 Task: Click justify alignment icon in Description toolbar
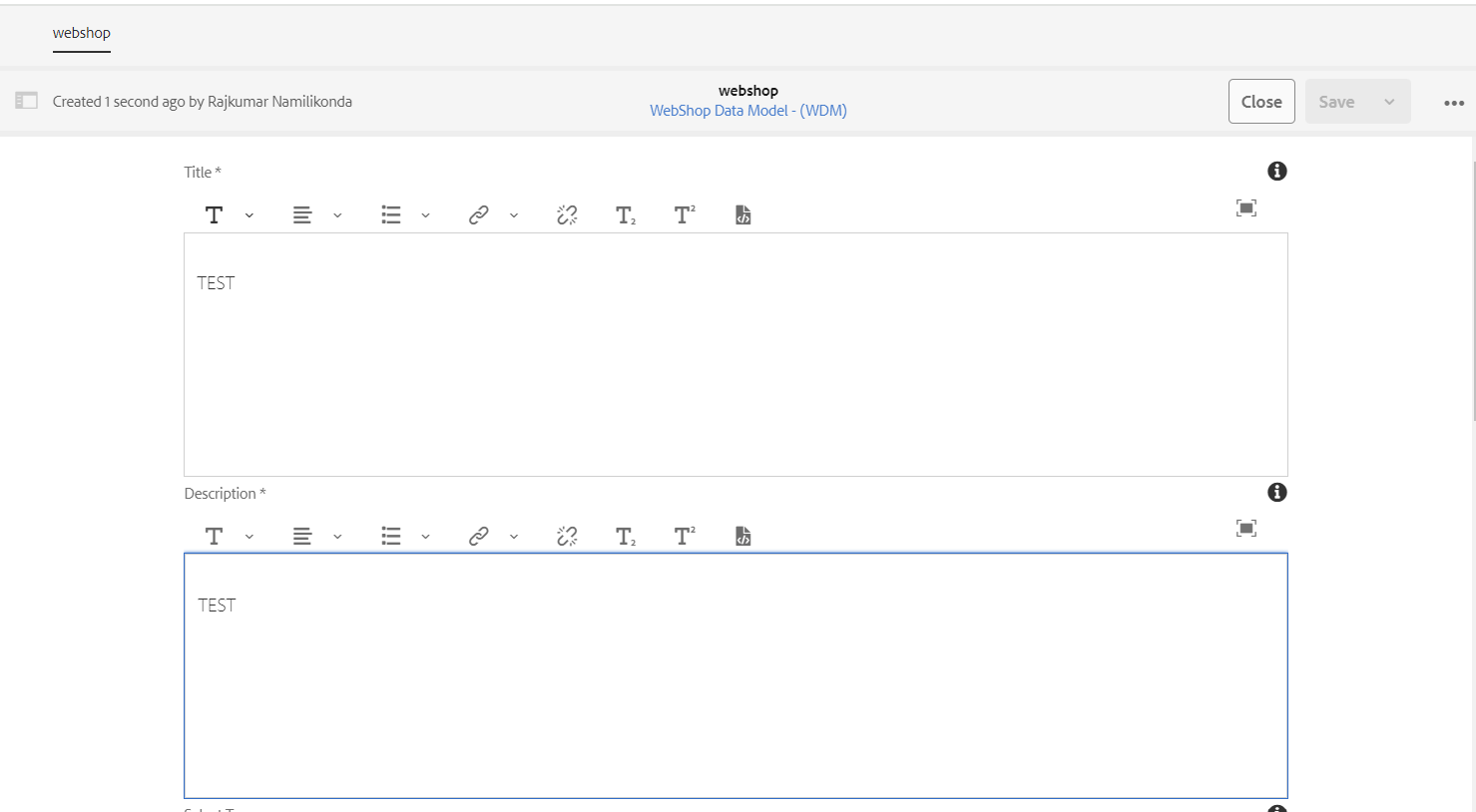(302, 537)
